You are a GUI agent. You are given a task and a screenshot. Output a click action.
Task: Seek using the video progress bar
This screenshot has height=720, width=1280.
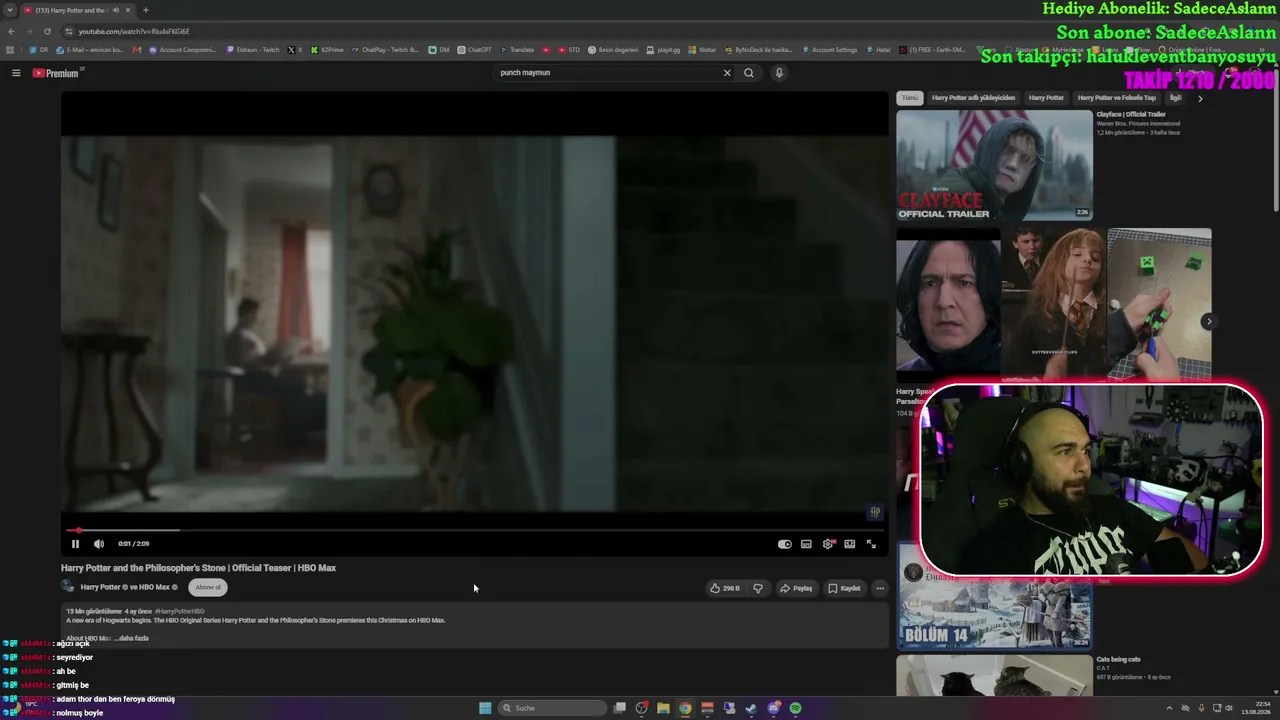[x=473, y=530]
